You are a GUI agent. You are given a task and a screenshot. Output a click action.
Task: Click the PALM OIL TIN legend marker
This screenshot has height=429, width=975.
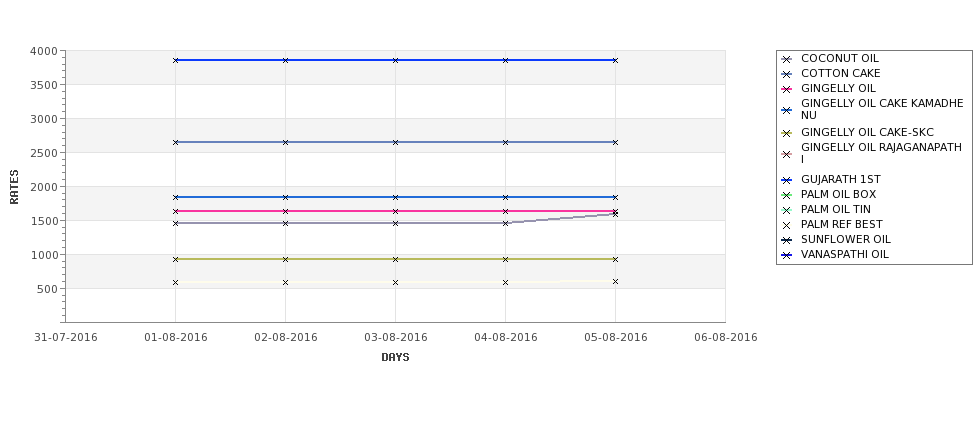787,210
